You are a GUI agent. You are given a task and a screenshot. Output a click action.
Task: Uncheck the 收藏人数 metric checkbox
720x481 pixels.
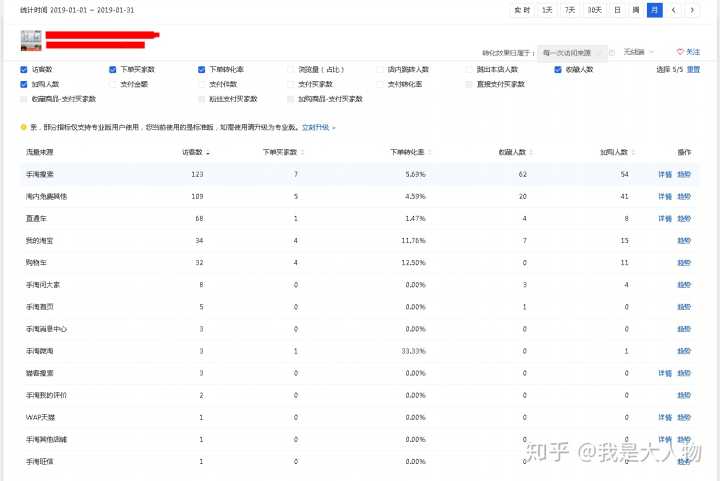point(558,70)
